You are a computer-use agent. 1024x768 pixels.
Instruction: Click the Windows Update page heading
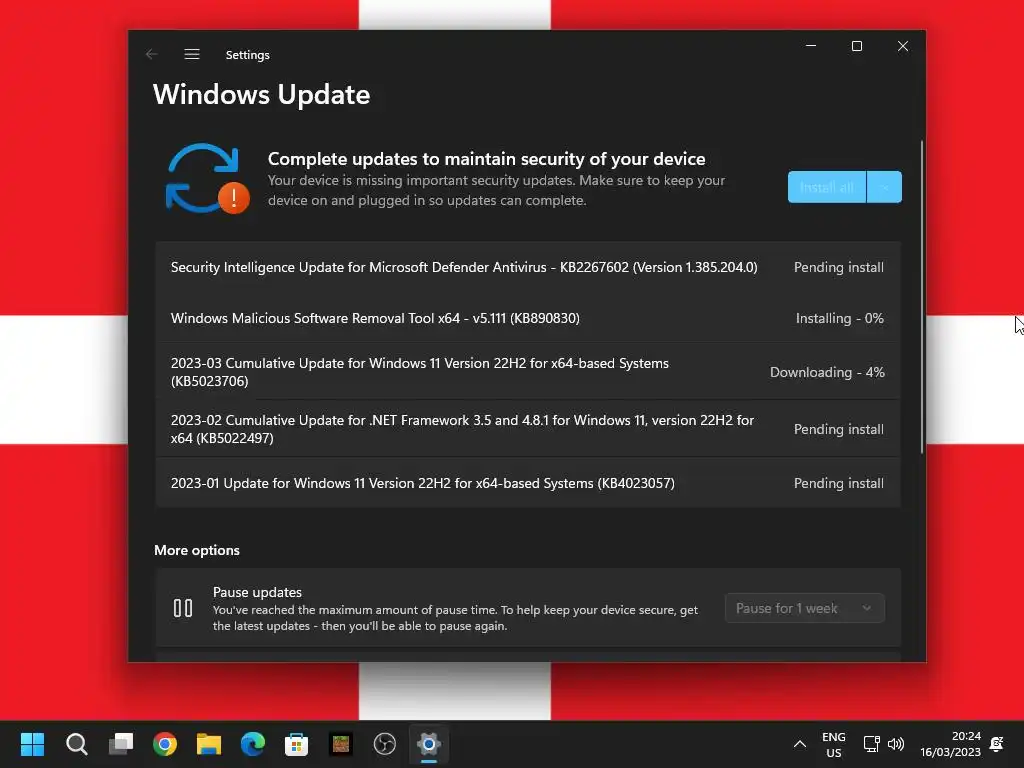(261, 95)
